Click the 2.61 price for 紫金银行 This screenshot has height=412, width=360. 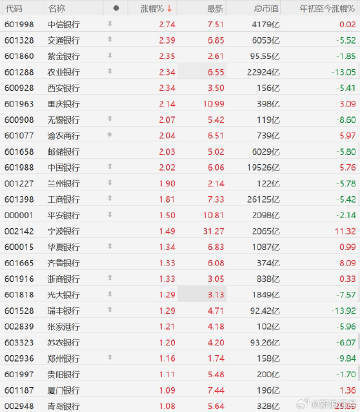(x=216, y=56)
